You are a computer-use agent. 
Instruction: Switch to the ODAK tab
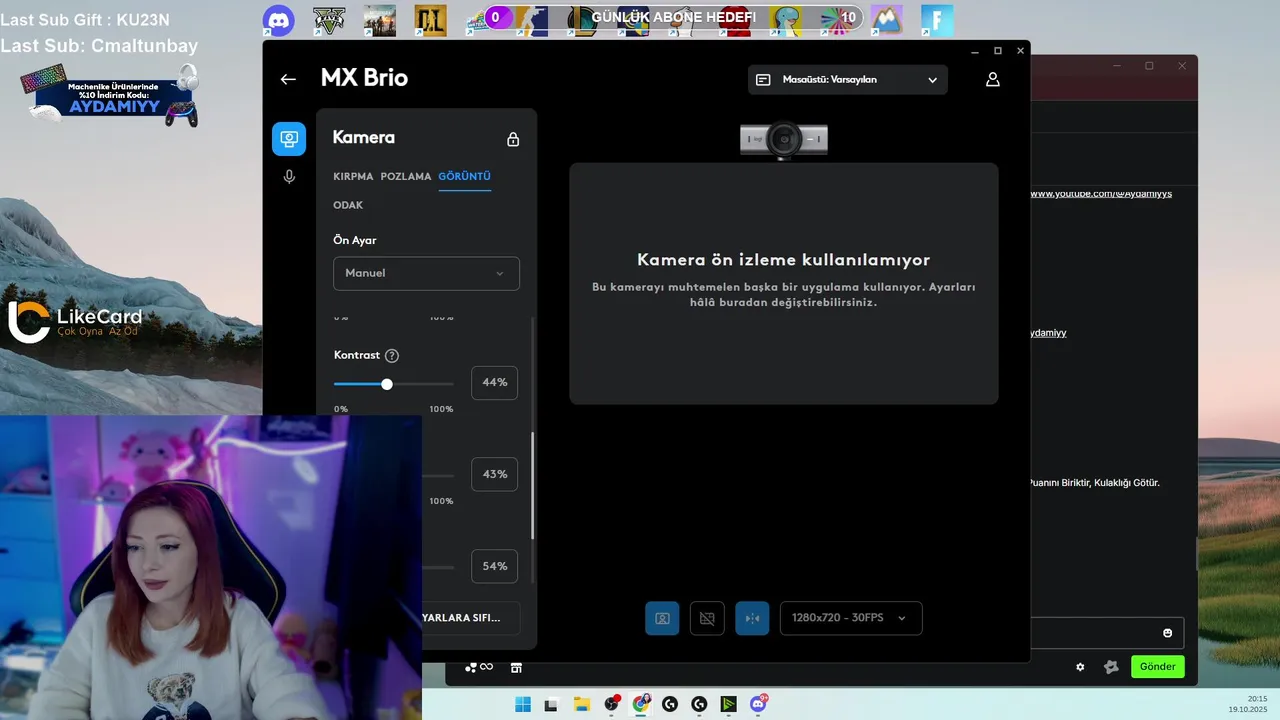point(348,205)
